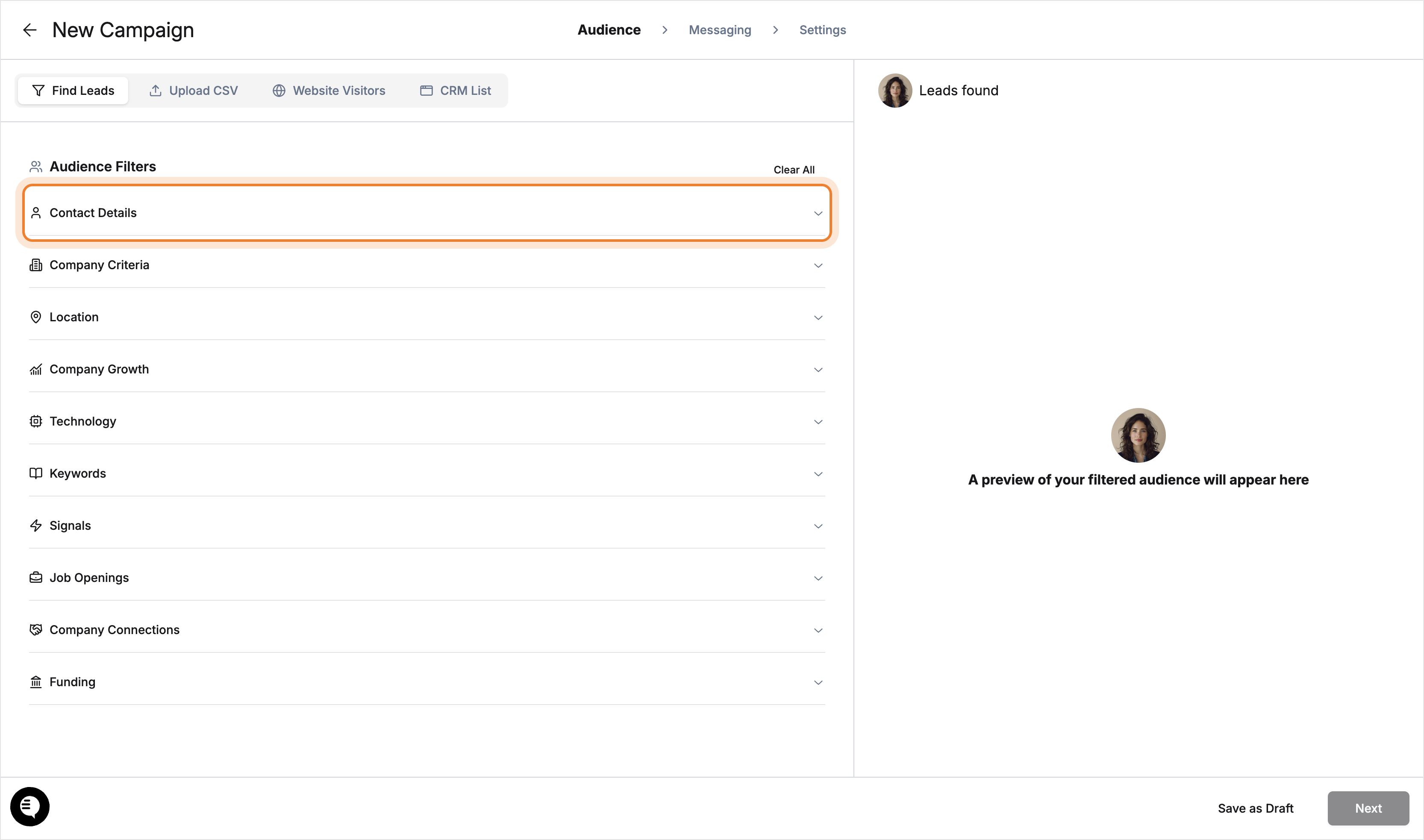Click the large avatar above the preview message
Image resolution: width=1424 pixels, height=840 pixels.
click(x=1138, y=435)
